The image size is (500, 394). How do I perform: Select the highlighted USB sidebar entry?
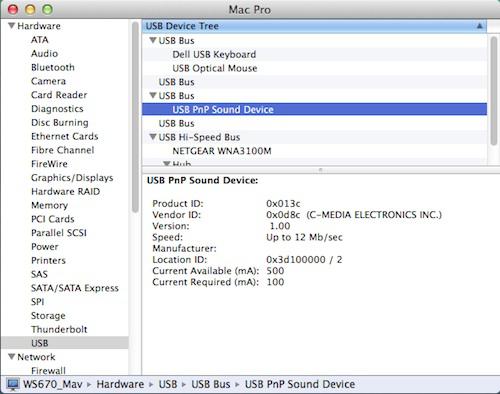coord(65,343)
